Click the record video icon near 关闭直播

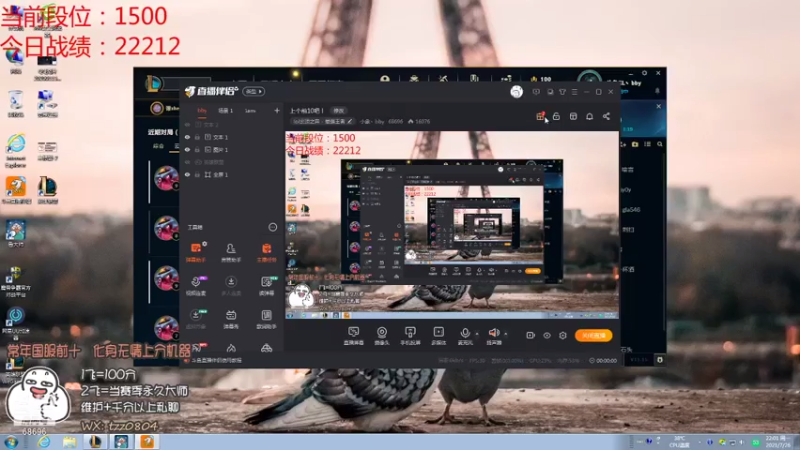click(x=531, y=335)
